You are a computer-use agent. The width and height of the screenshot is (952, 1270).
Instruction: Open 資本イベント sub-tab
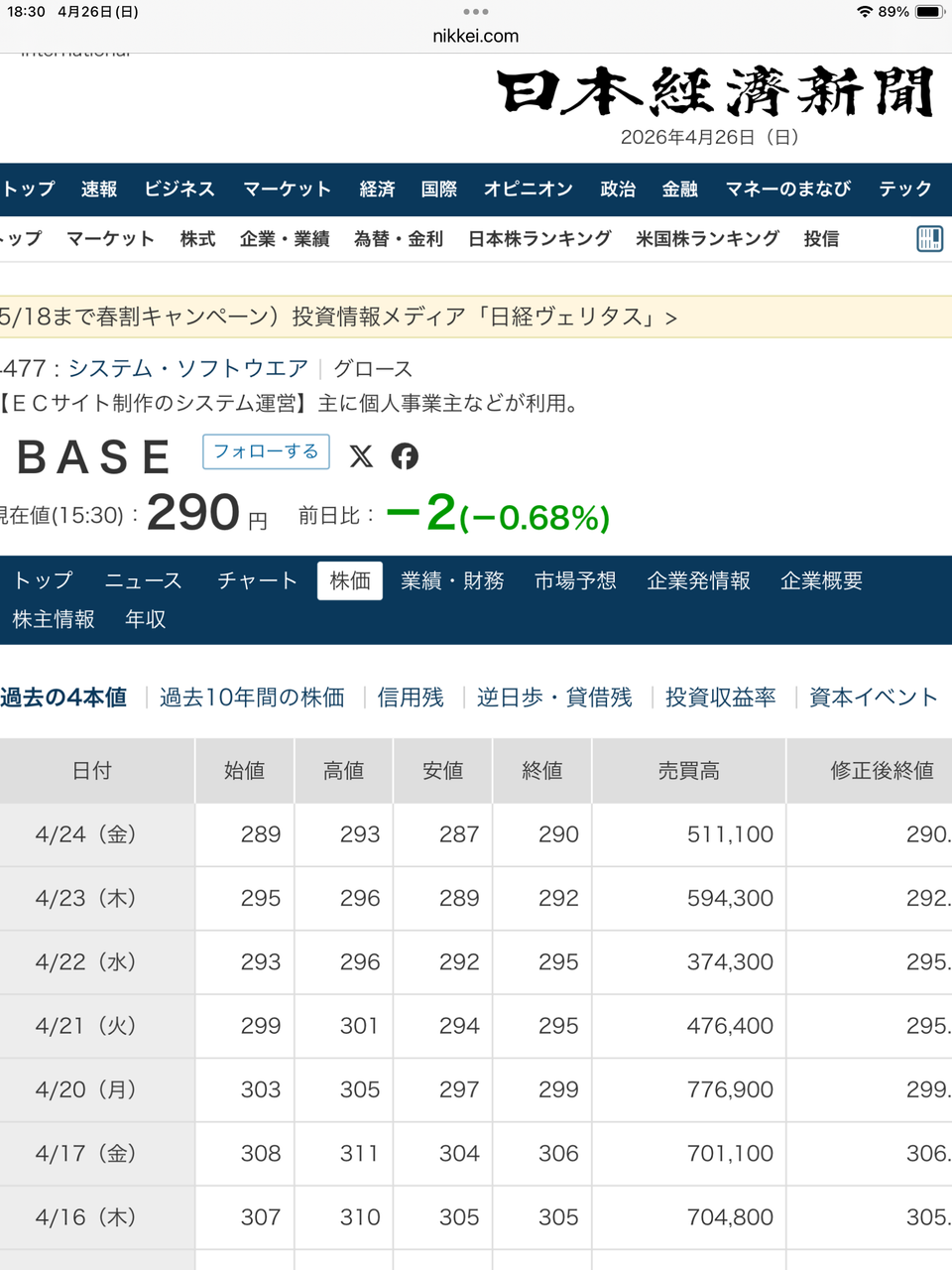(x=874, y=698)
